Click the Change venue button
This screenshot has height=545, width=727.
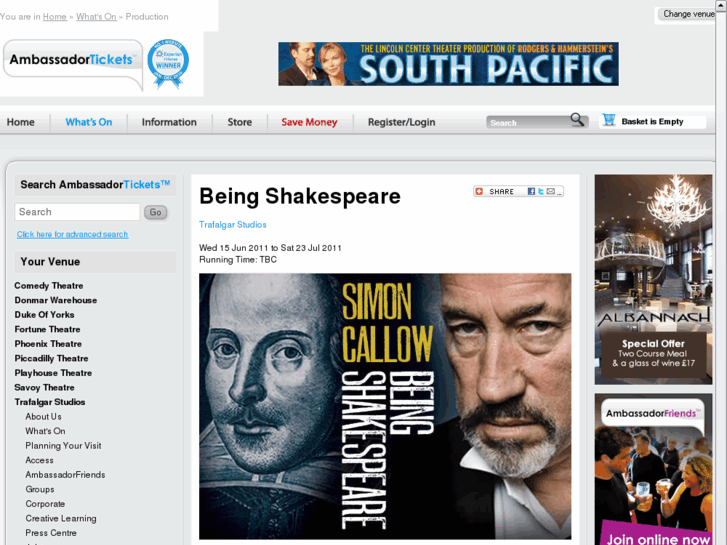point(687,14)
